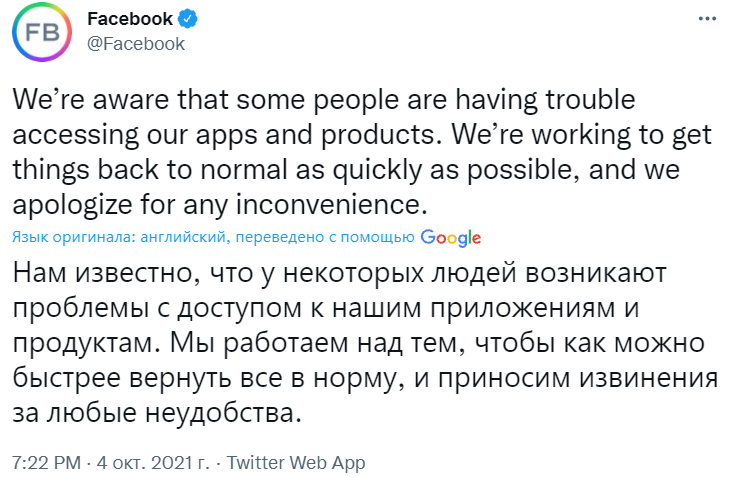This screenshot has width=729, height=477.
Task: Click the FB profile avatar
Action: click(43, 31)
